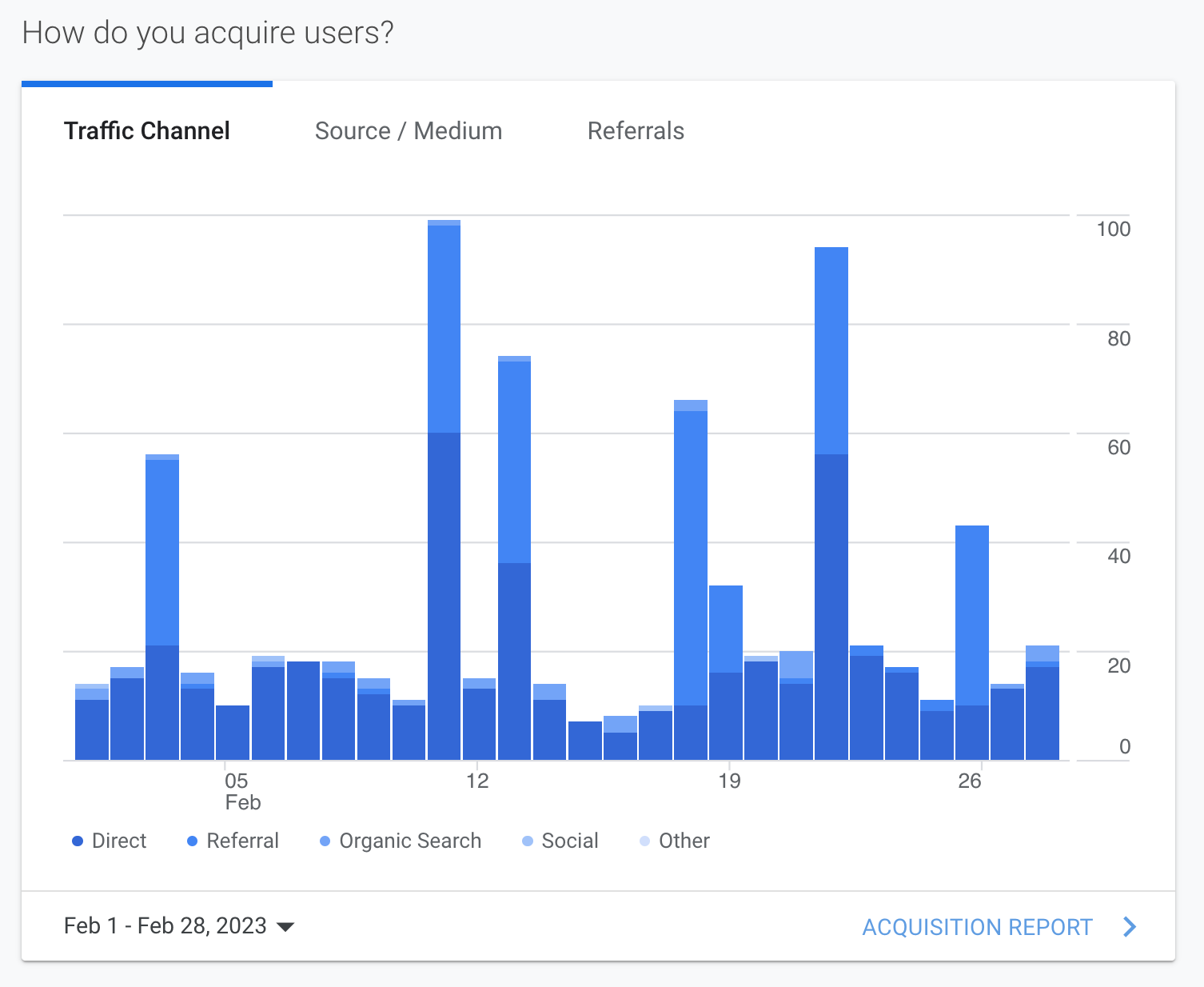Toggle the Social legend label
Screen dimensions: 1204x987
pos(570,841)
